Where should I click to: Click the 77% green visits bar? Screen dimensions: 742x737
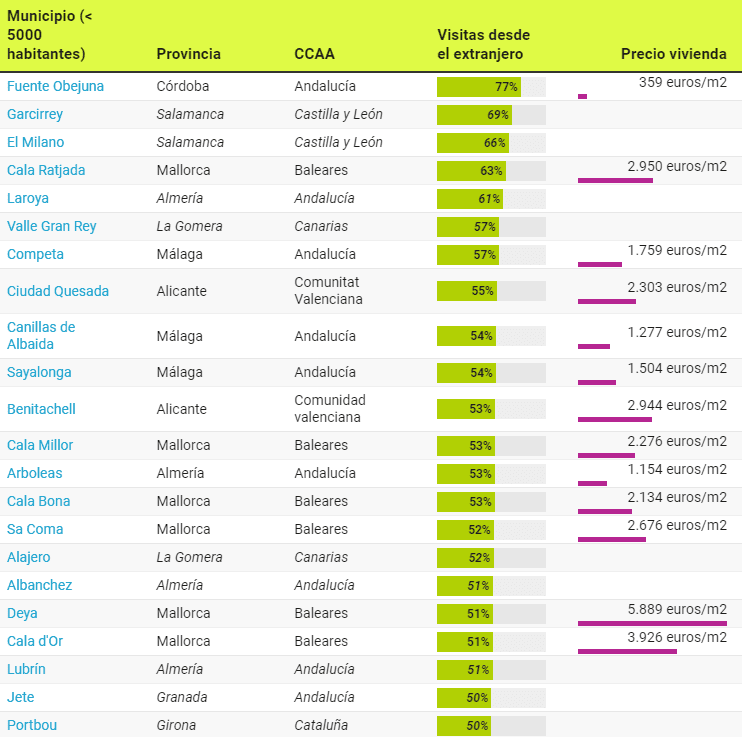478,87
